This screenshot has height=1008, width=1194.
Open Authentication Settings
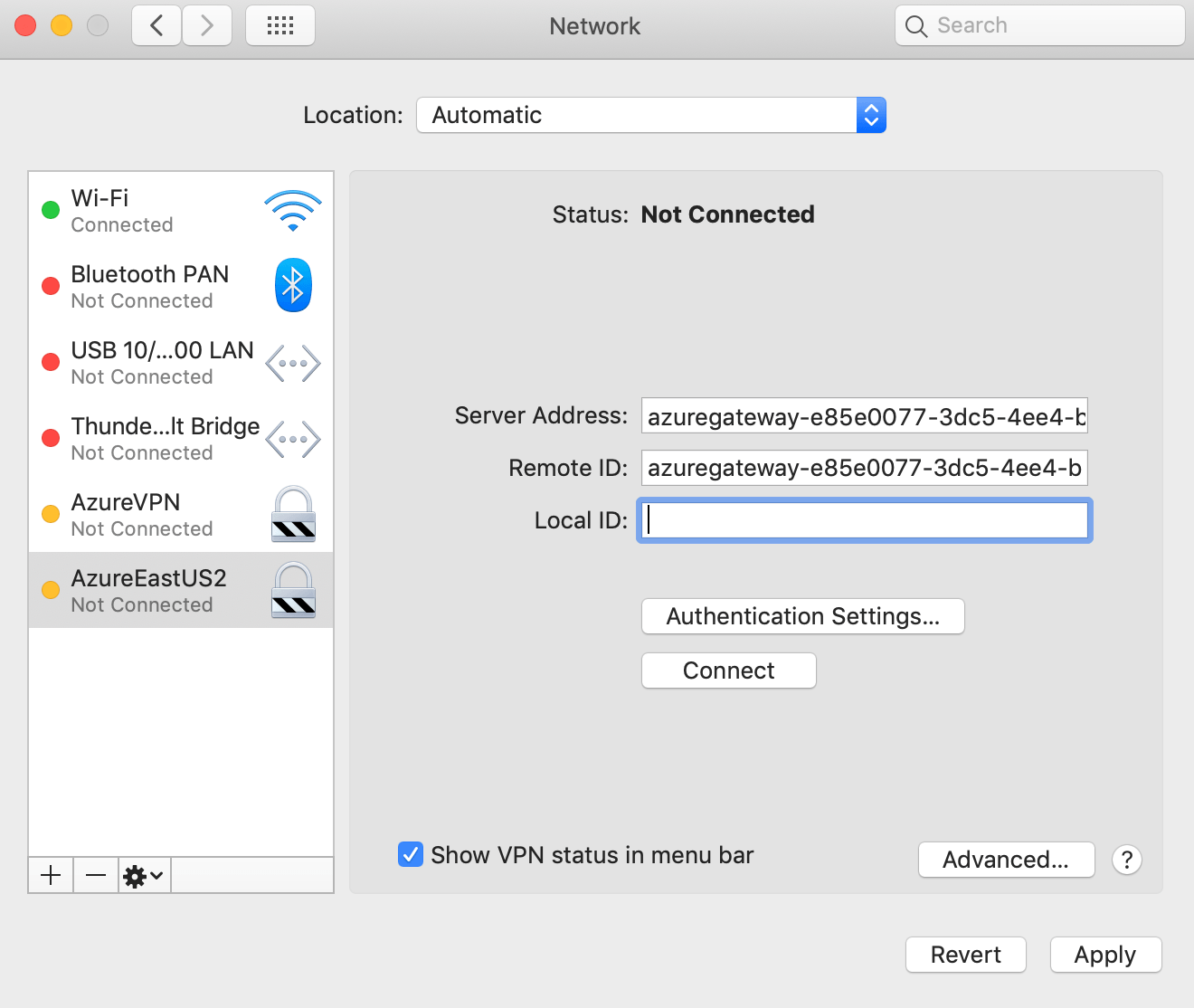click(803, 616)
